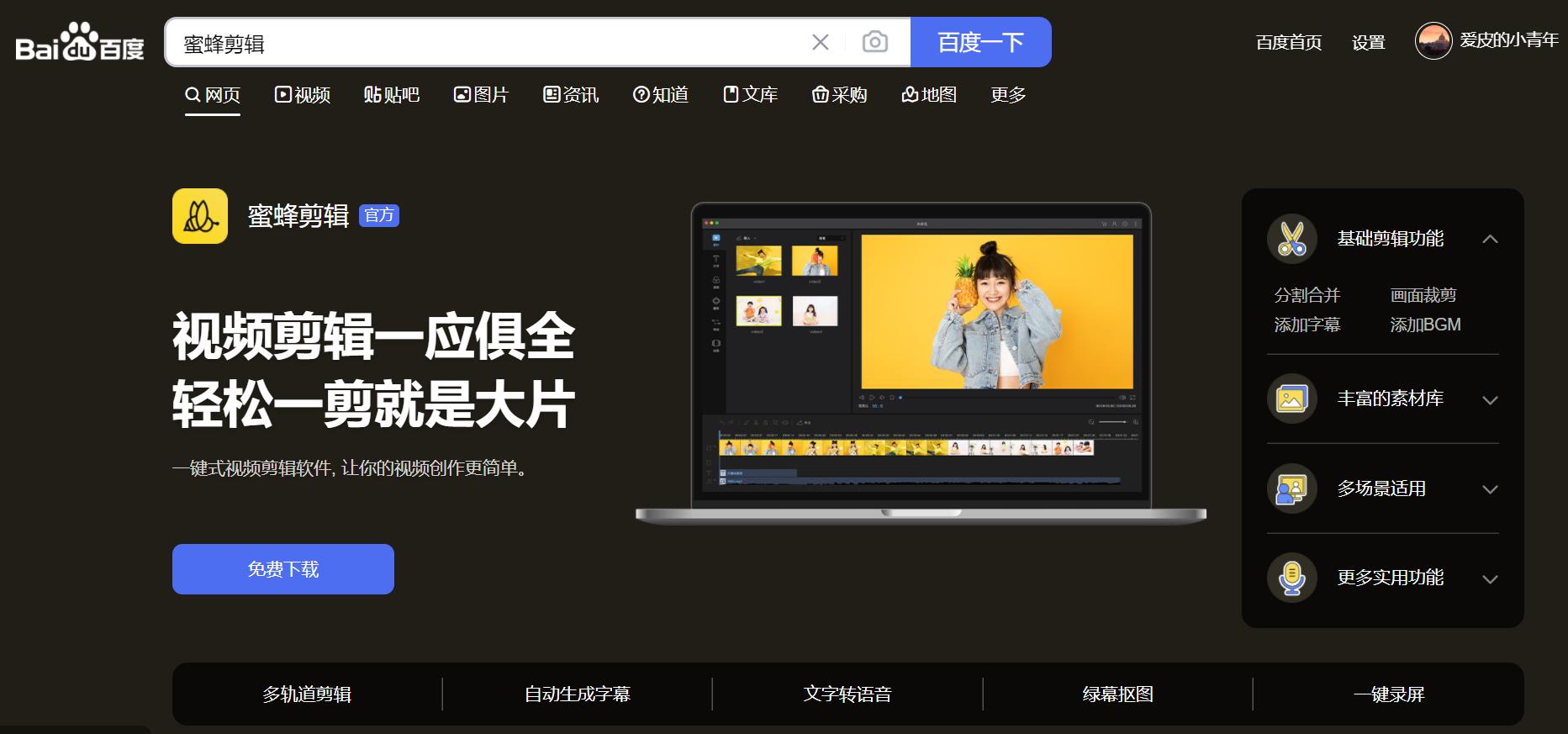The image size is (1568, 734).
Task: Switch to the 资讯 tab
Action: coord(571,95)
